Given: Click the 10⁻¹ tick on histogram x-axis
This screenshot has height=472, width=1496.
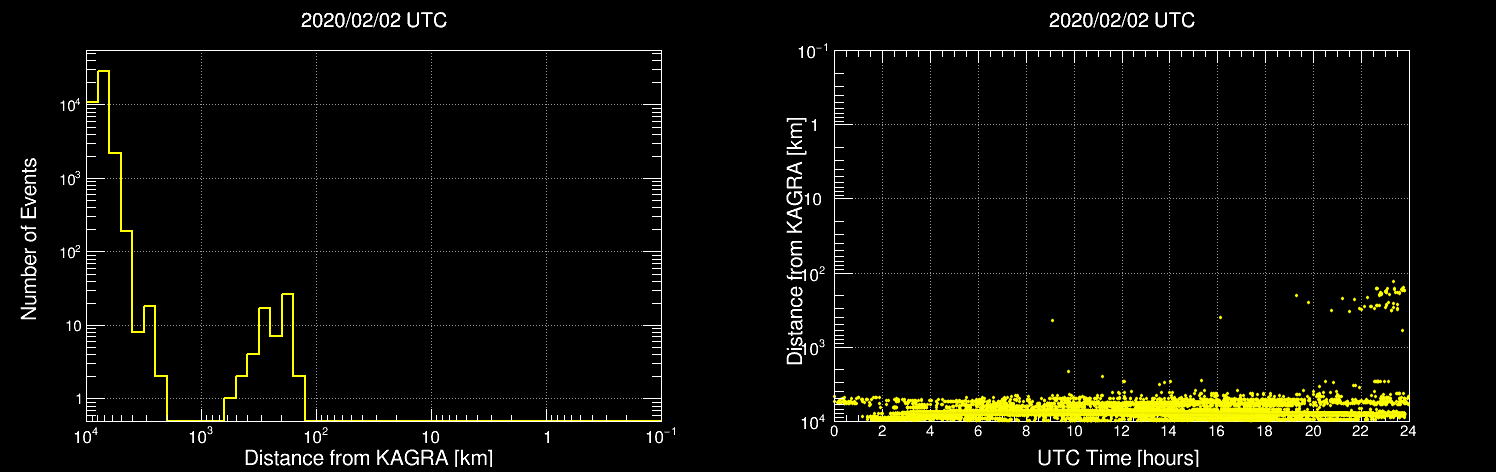Looking at the screenshot, I should pyautogui.click(x=660, y=436).
